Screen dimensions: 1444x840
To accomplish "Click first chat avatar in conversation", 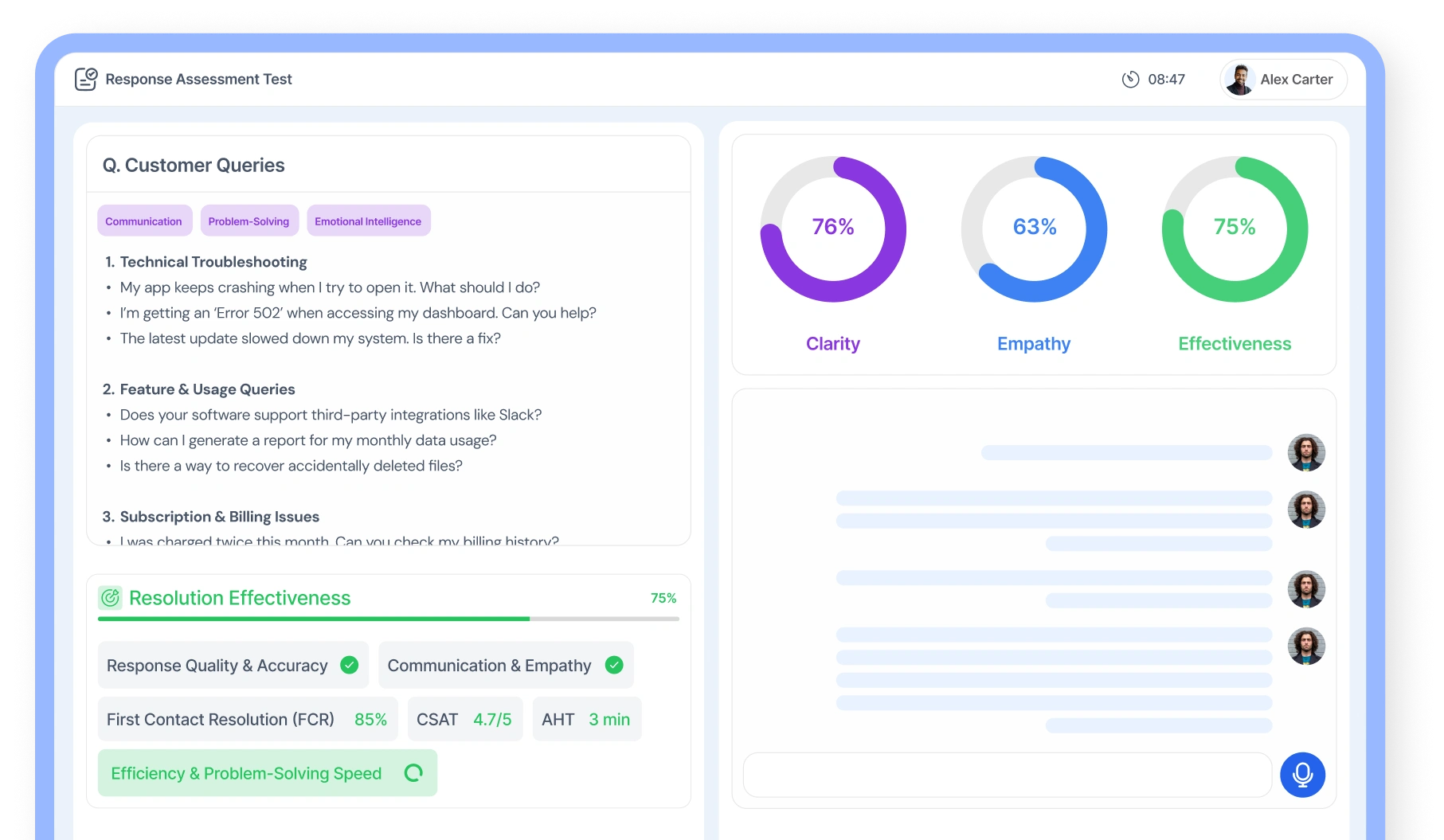I will point(1306,452).
